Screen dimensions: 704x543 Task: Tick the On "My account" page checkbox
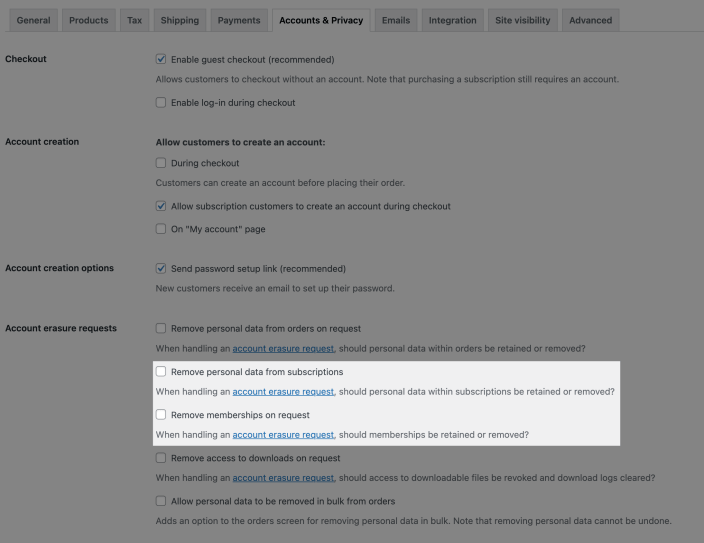[161, 229]
